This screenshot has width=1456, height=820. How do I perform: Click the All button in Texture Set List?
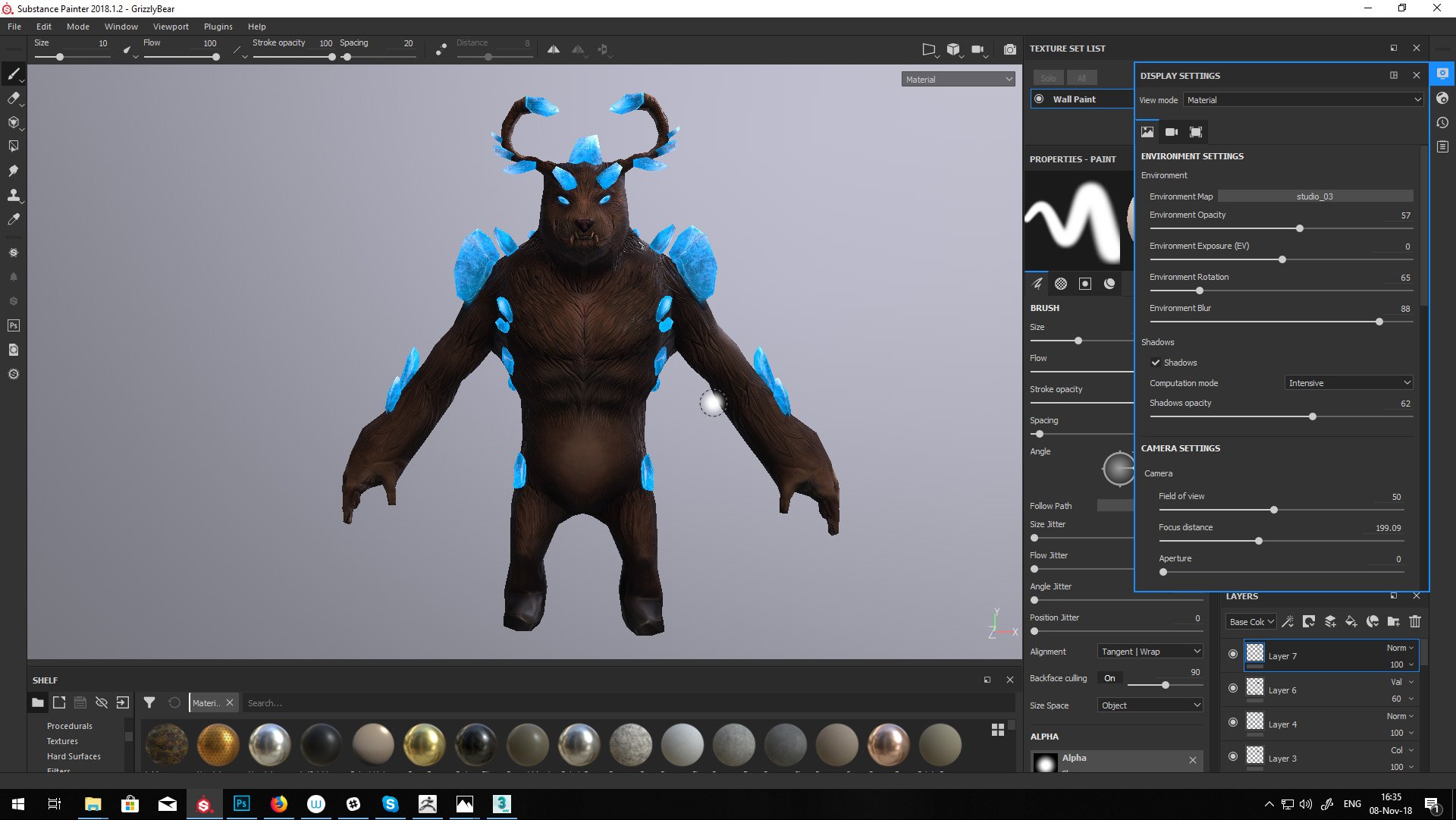coord(1081,78)
